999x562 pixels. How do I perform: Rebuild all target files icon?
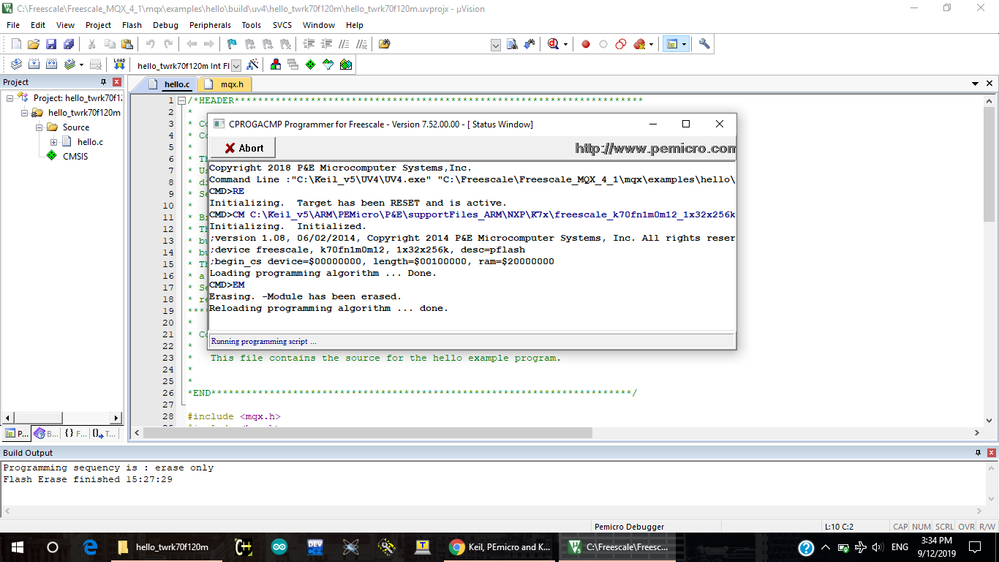pyautogui.click(x=52, y=64)
